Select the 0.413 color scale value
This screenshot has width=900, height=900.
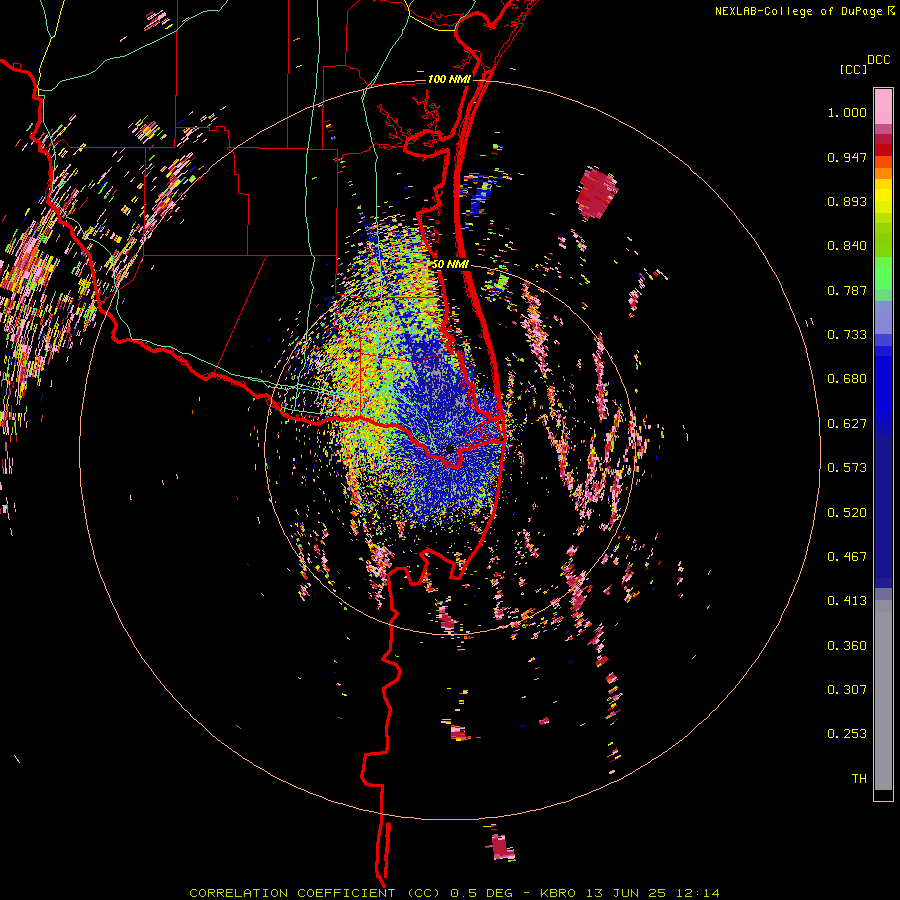pyautogui.click(x=847, y=601)
